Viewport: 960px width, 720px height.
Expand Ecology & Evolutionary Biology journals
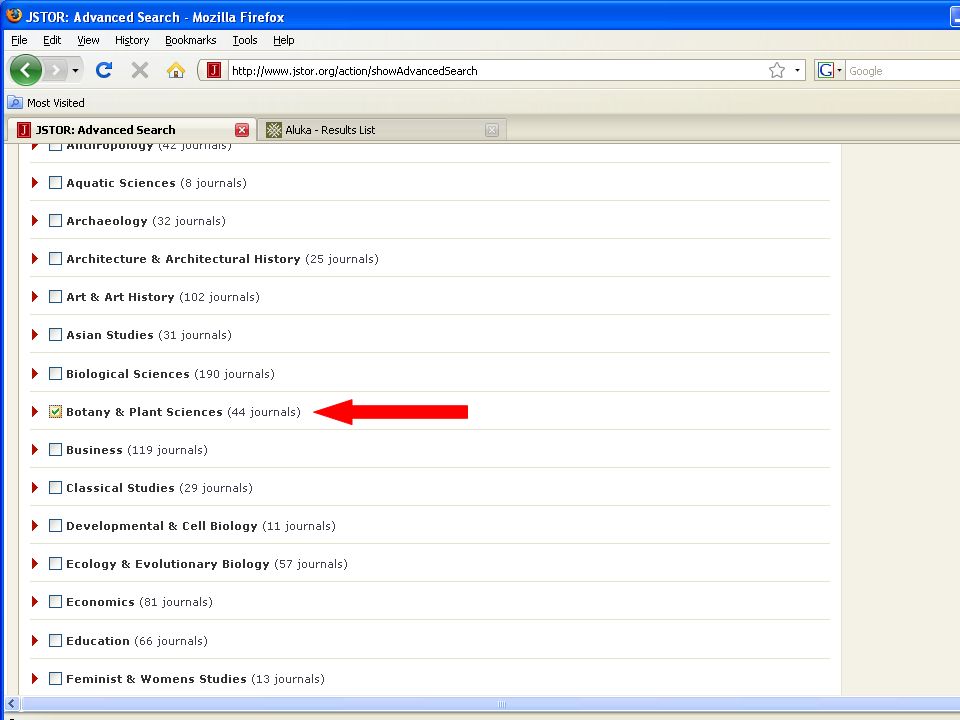point(35,563)
